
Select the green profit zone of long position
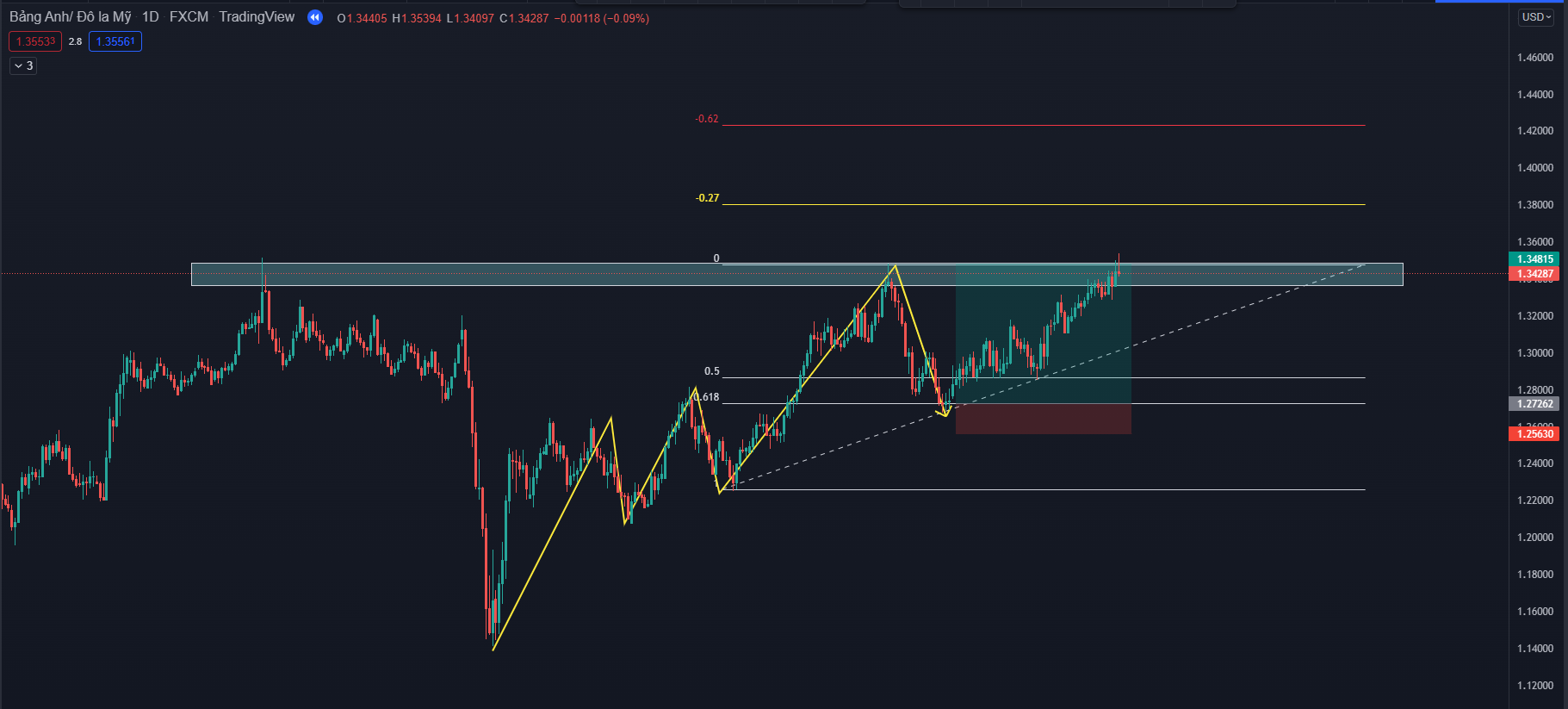(1043, 334)
